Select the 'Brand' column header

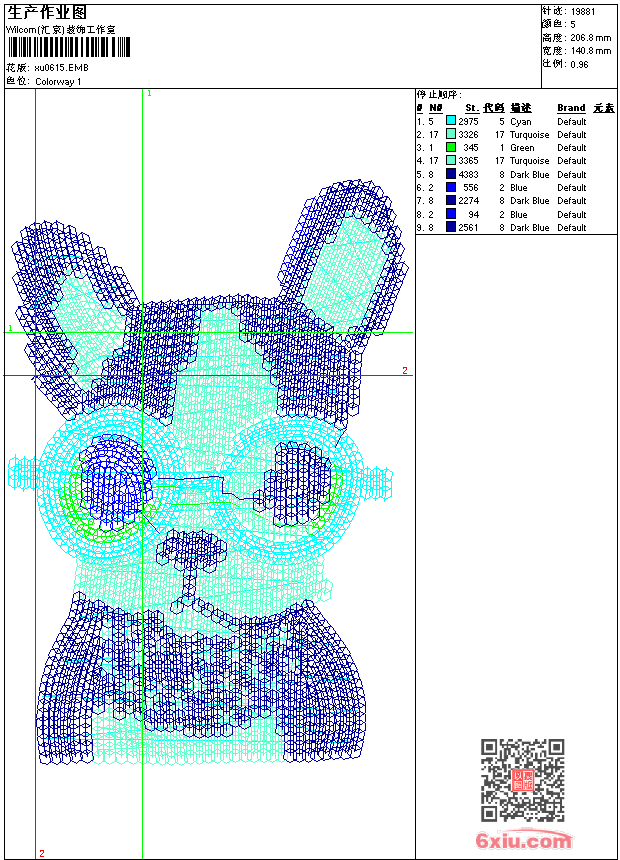point(571,108)
